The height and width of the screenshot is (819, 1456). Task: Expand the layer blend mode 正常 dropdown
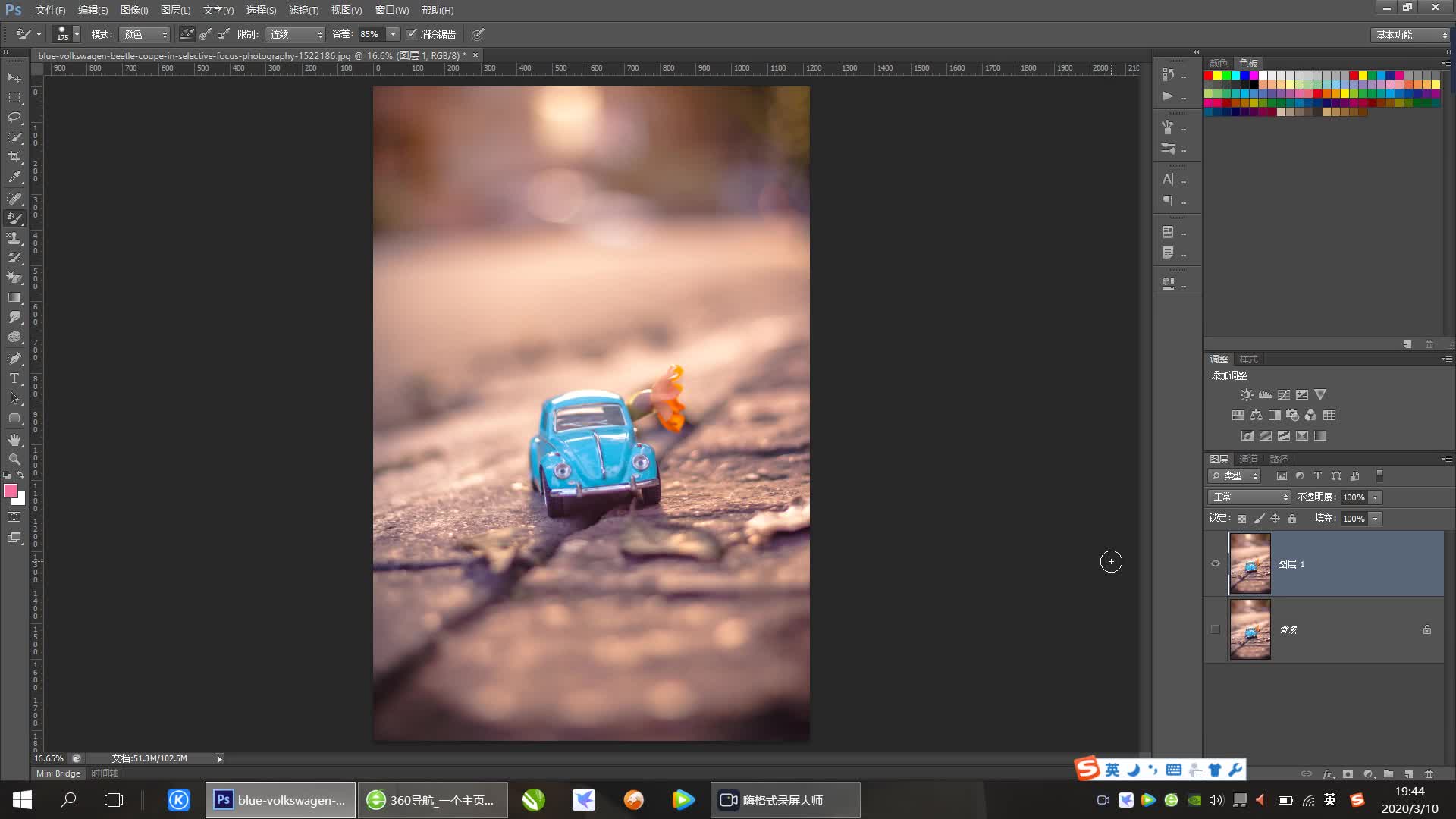point(1248,497)
